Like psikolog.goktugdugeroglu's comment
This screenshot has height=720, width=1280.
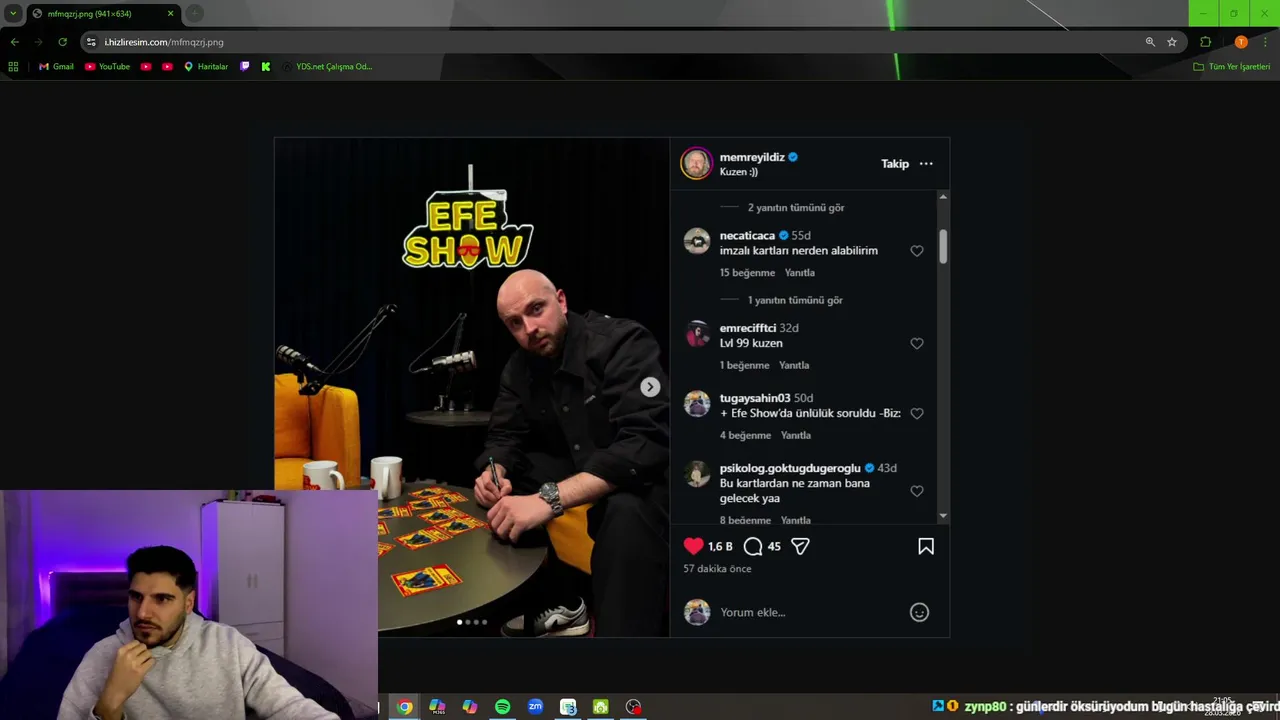click(917, 491)
